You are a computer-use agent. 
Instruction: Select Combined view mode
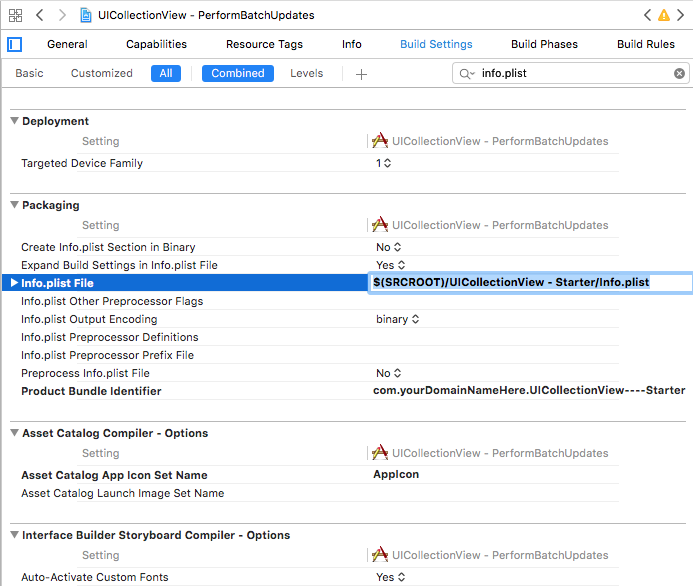[238, 73]
